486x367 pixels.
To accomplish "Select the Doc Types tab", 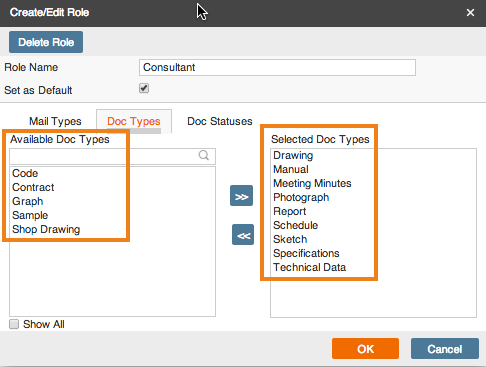I will (x=134, y=121).
